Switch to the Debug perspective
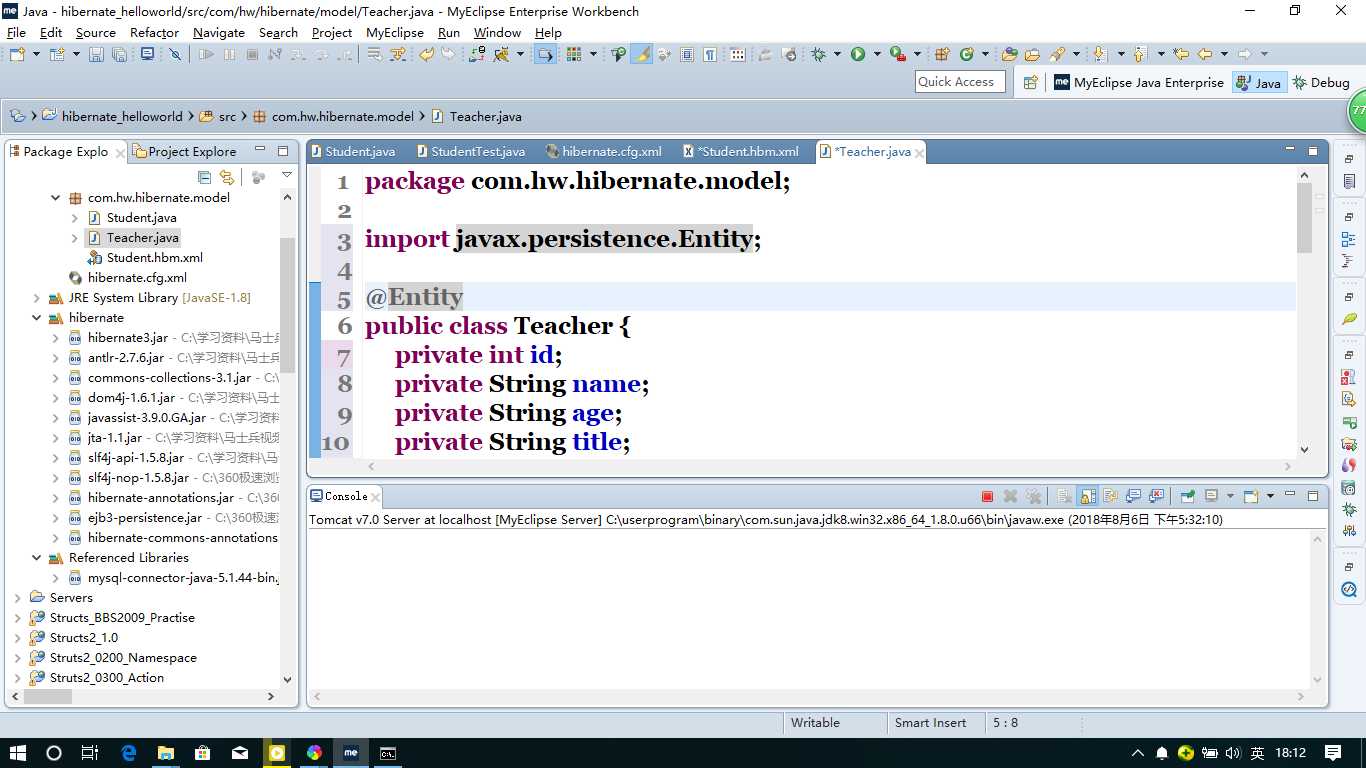The image size is (1366, 768). point(1321,83)
